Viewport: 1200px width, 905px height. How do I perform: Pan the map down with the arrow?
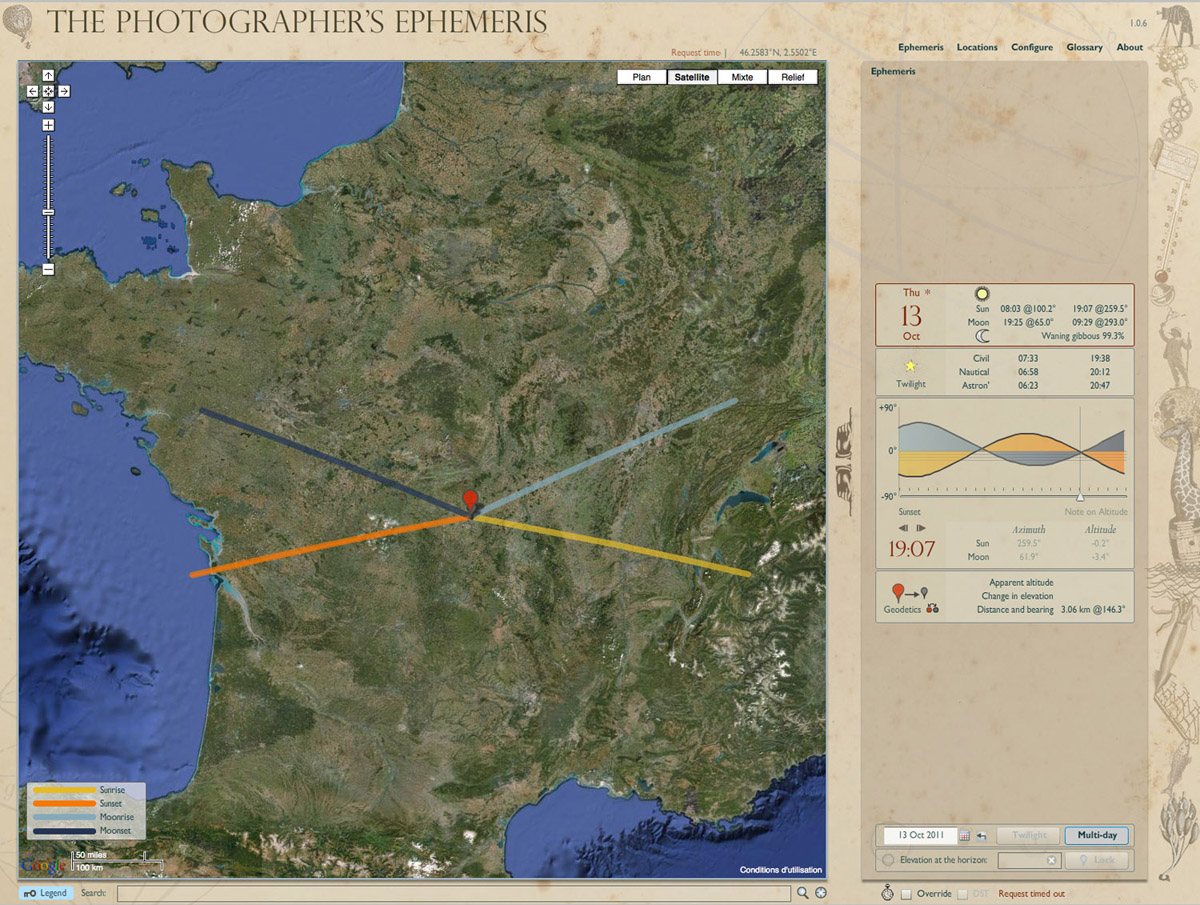(x=48, y=106)
